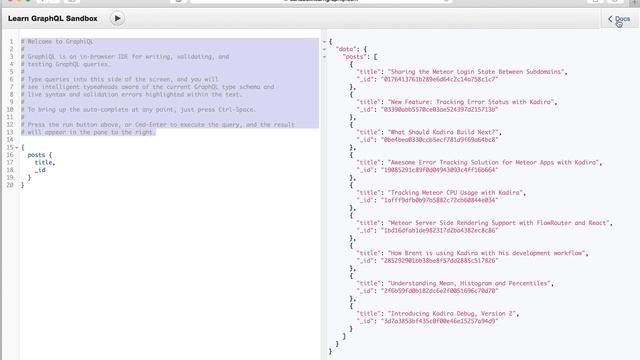This screenshot has height=360, width=640.
Task: Click the _id starting with "0176413761b"
Action: pyautogui.click(x=439, y=79)
